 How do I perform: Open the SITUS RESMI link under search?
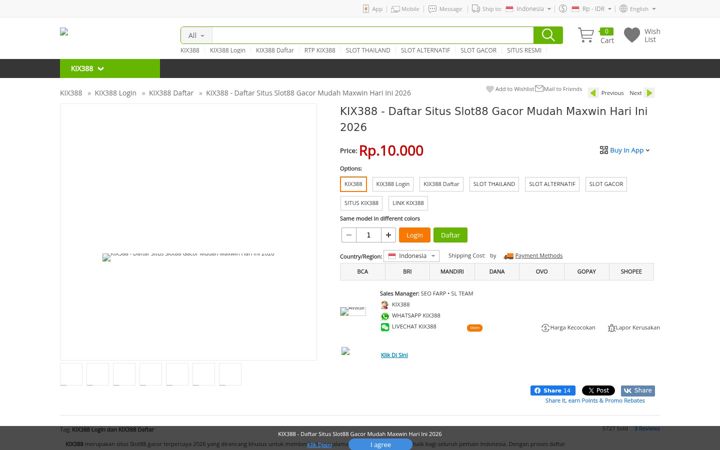click(524, 51)
